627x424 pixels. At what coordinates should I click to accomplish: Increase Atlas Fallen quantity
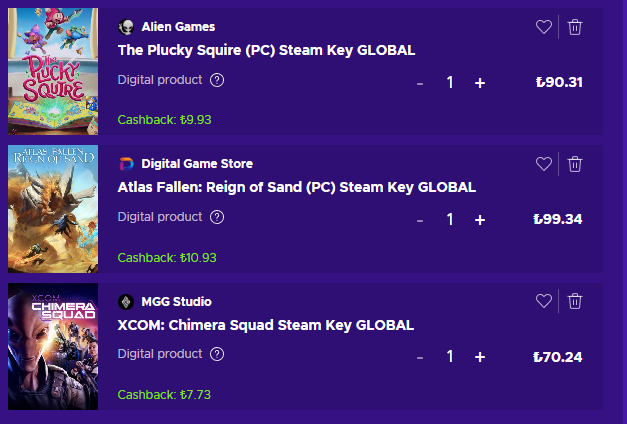point(480,220)
